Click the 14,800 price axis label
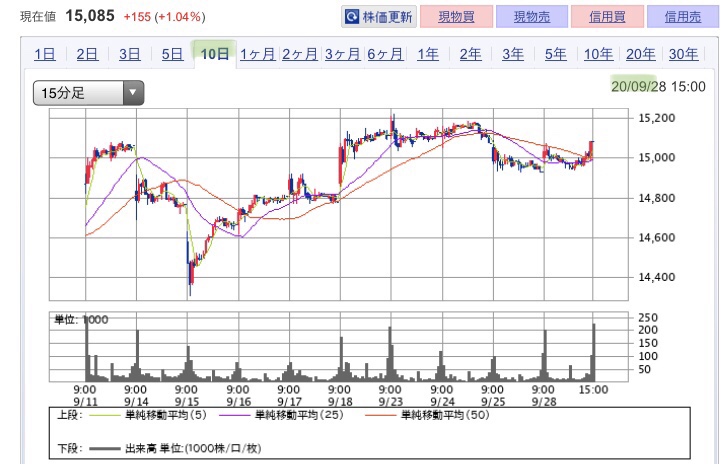 (x=657, y=198)
